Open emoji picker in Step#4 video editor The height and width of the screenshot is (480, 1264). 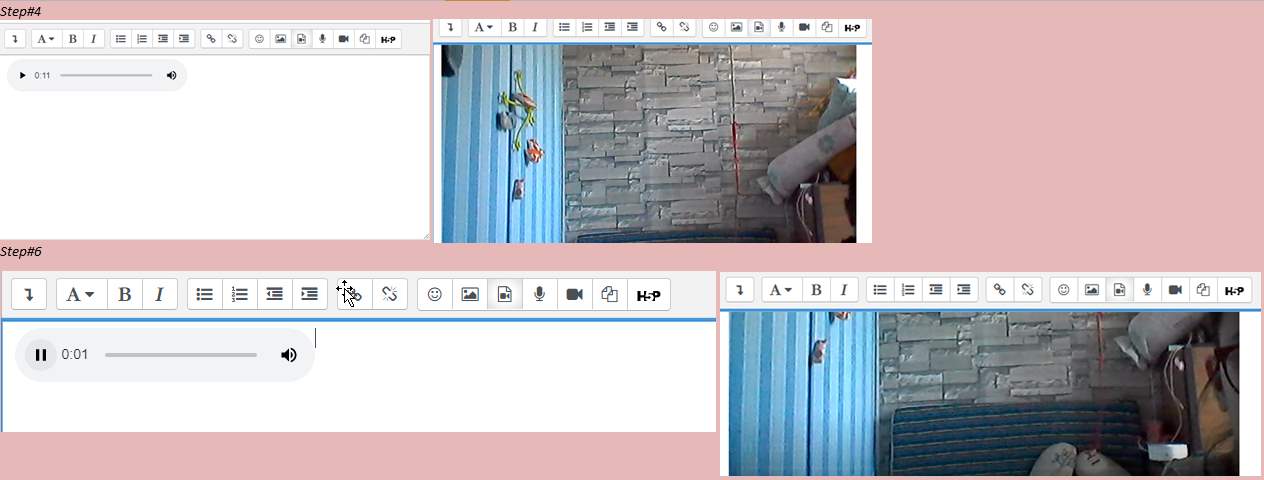coord(714,27)
